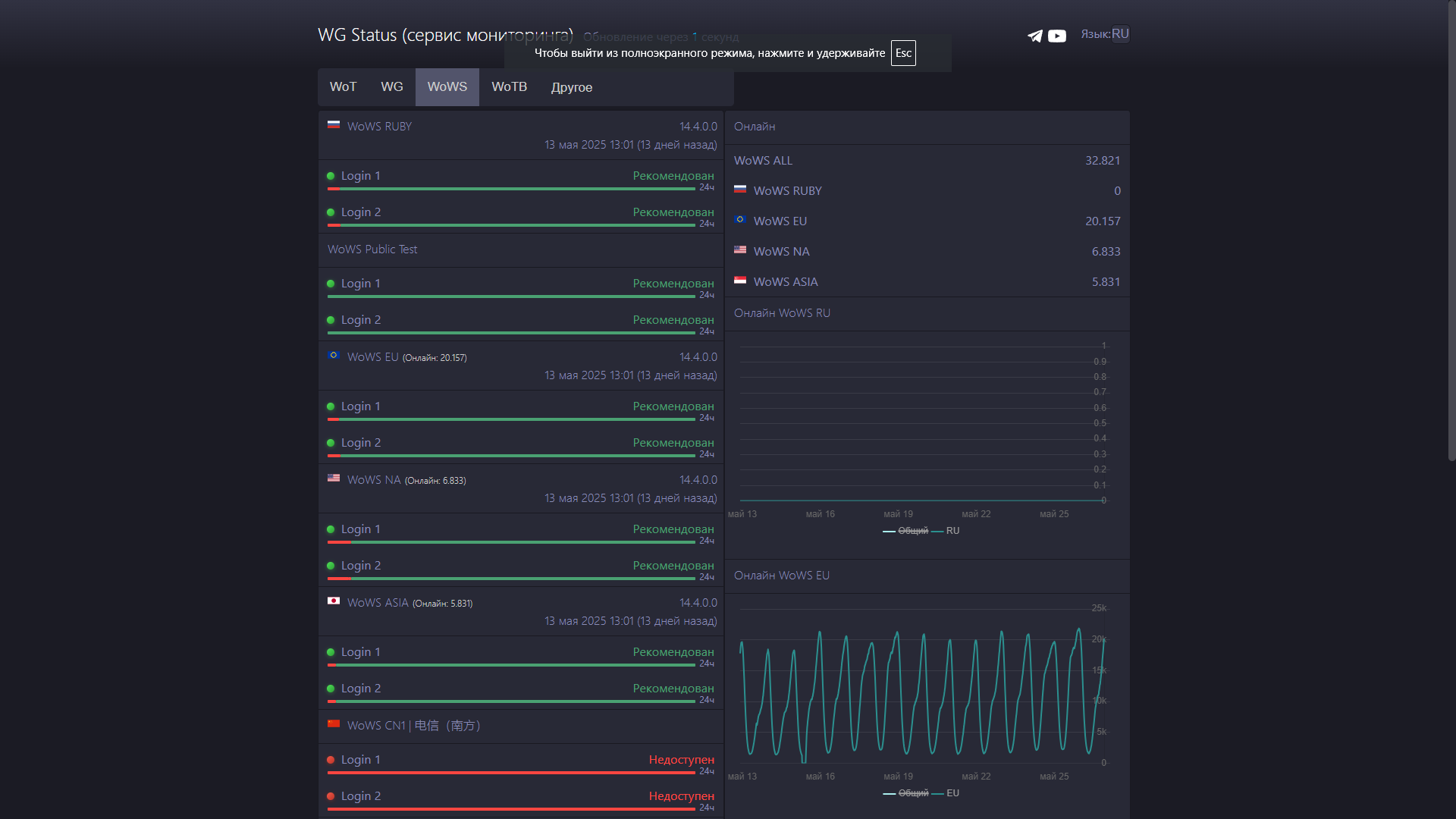This screenshot has height=819, width=1456.
Task: Switch to the WG tab
Action: pyautogui.click(x=392, y=87)
